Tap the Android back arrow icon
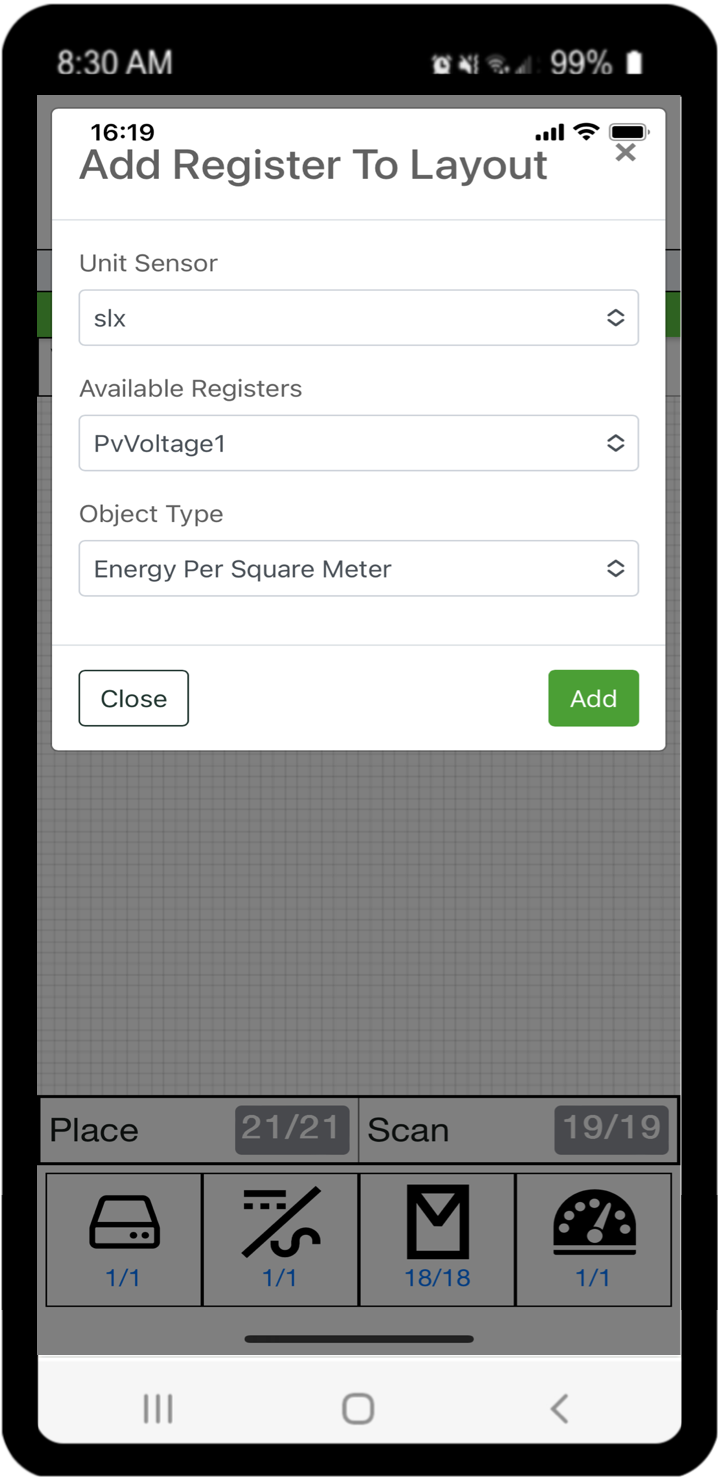 click(x=559, y=1408)
